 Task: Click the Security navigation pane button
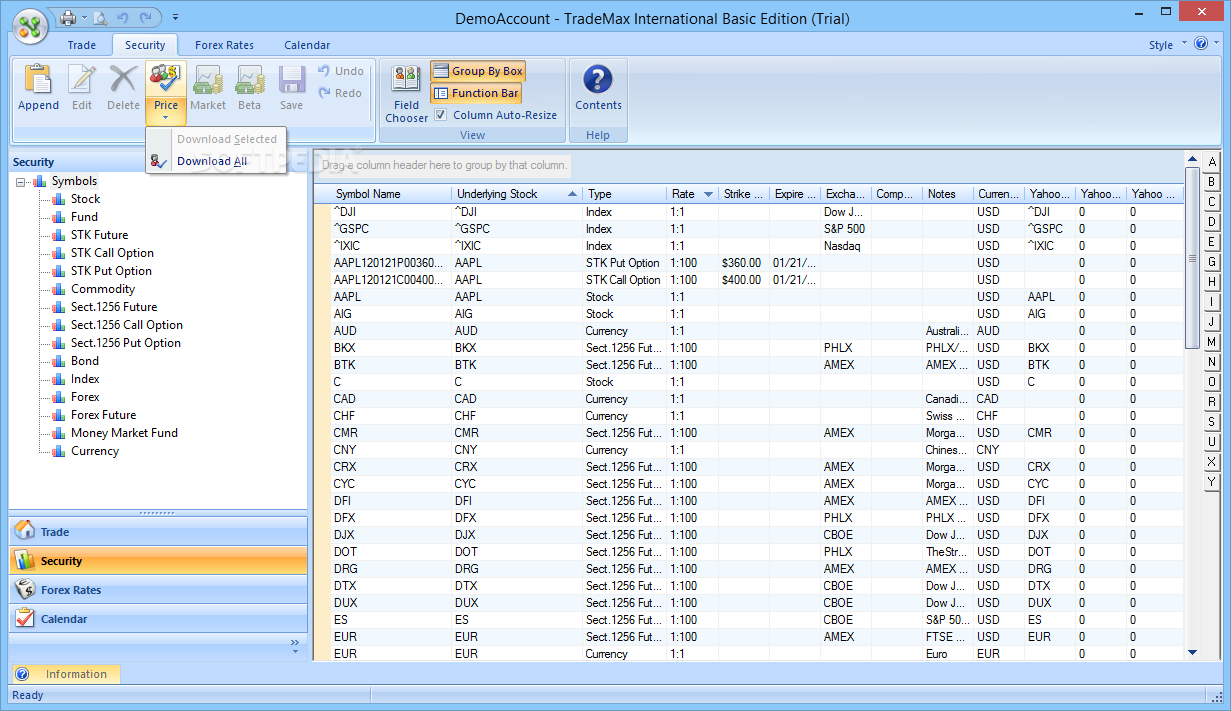click(x=158, y=561)
